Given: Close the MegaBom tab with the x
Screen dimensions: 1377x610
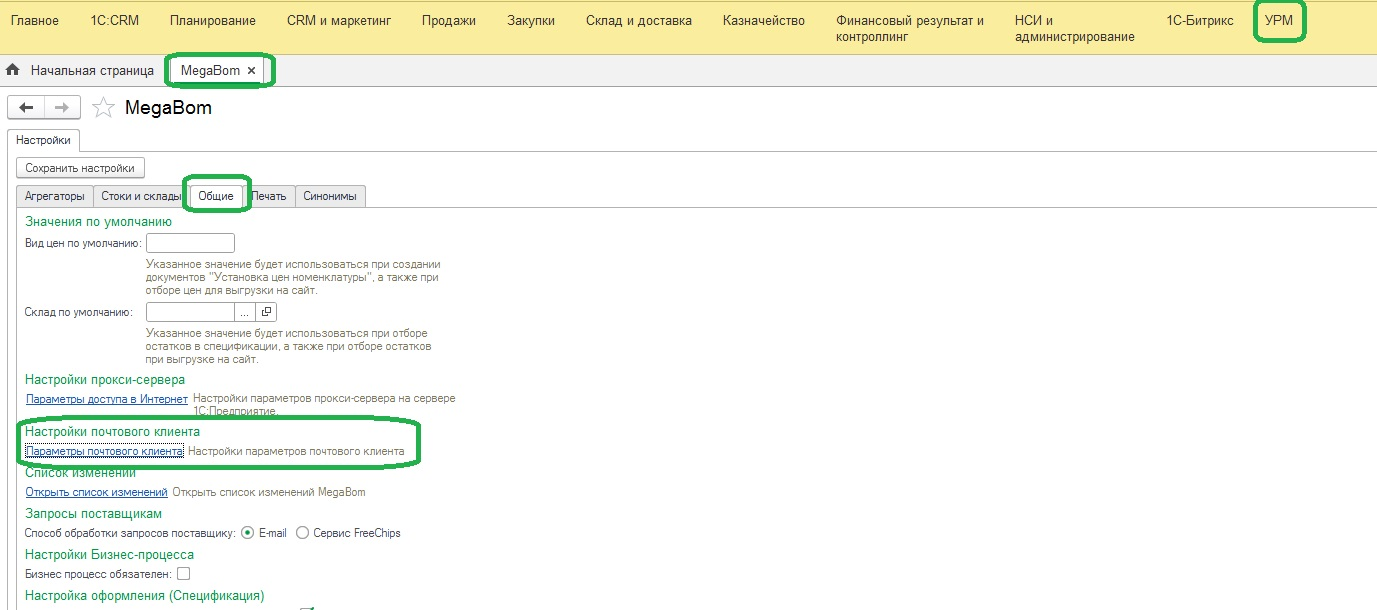Looking at the screenshot, I should [x=252, y=71].
